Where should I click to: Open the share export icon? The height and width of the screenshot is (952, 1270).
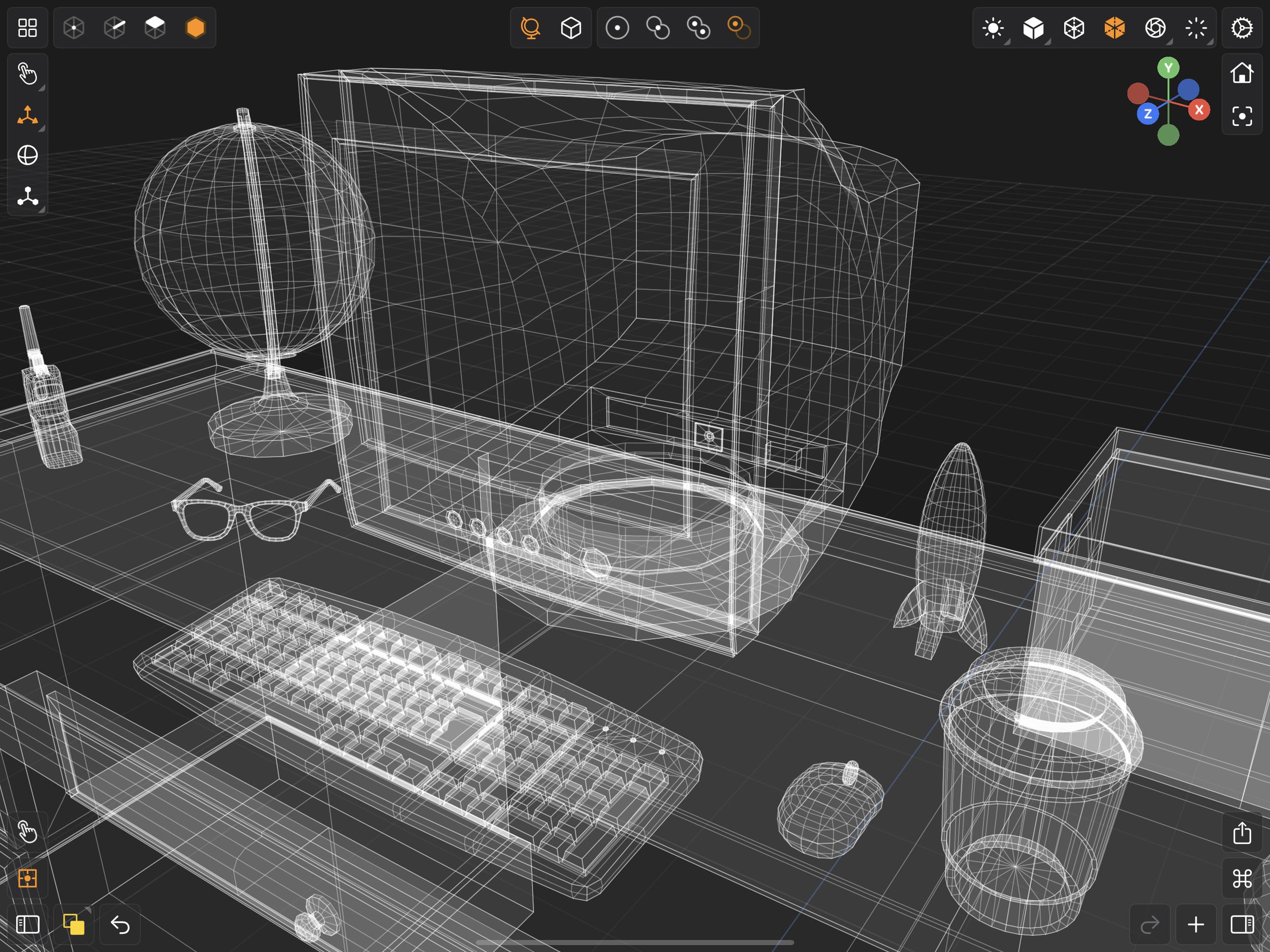point(1242,833)
